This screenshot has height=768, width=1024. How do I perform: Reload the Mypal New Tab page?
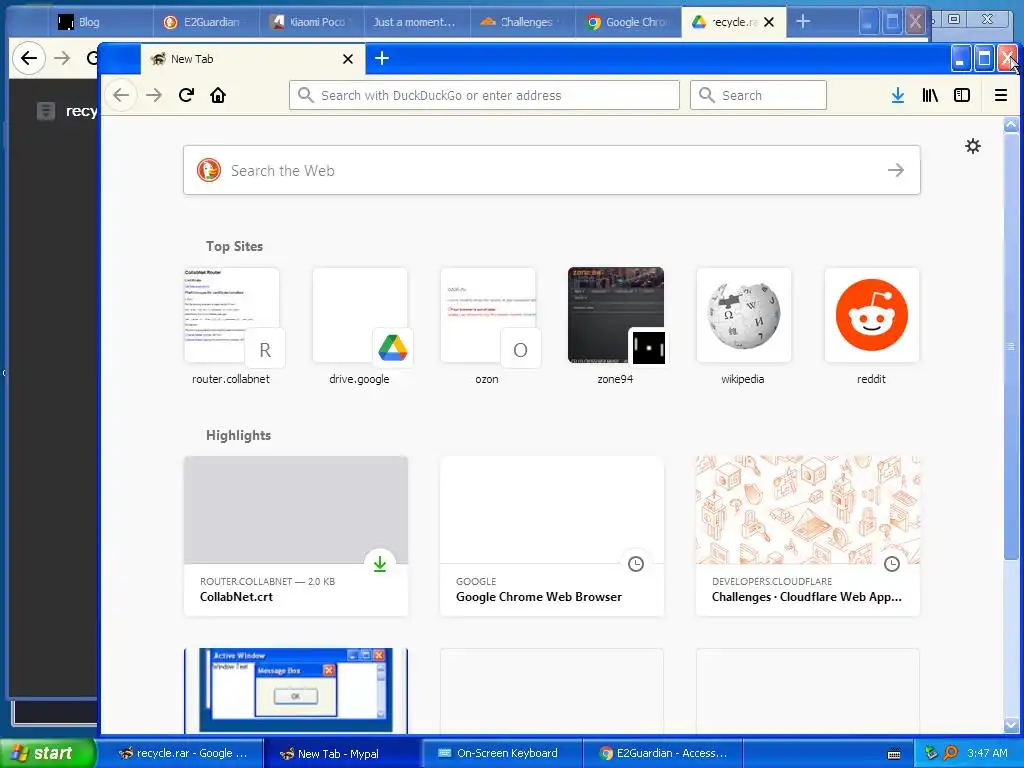point(186,95)
